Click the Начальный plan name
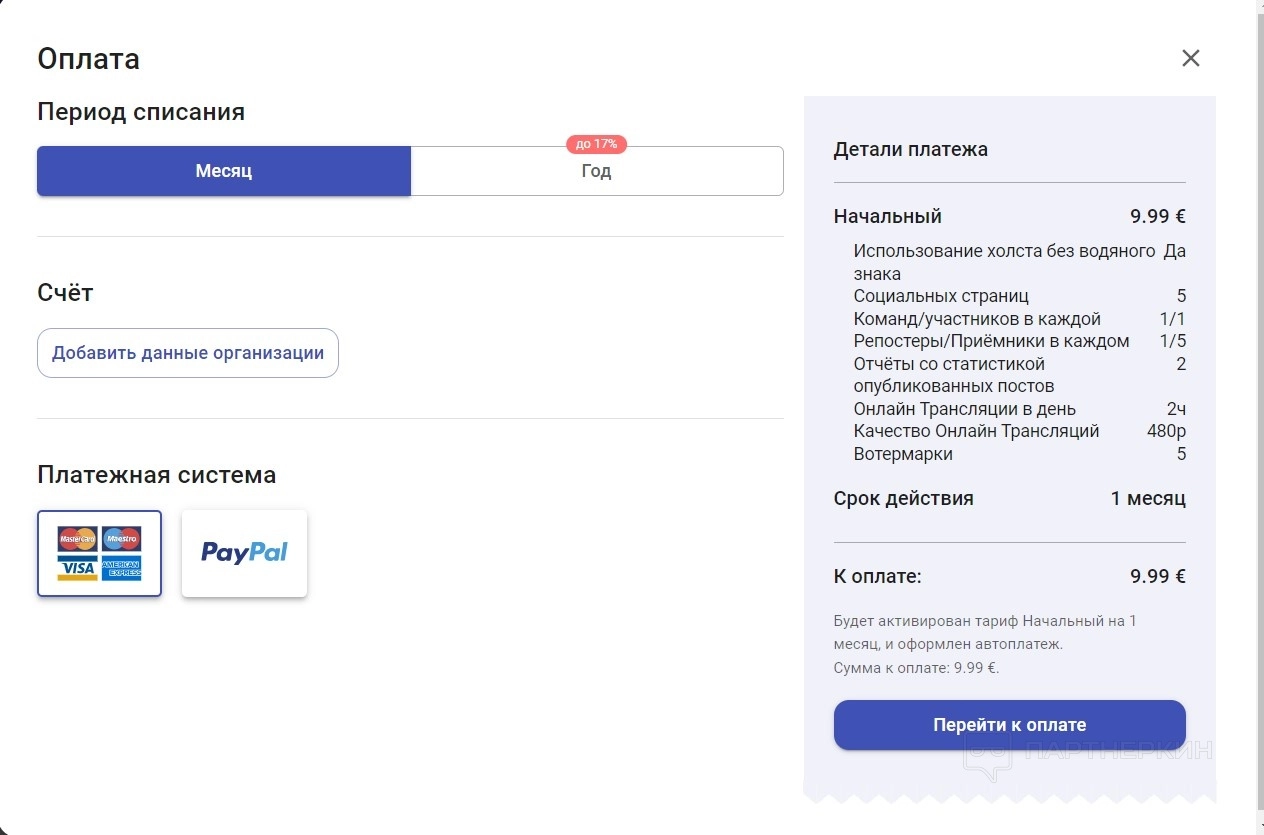1264x835 pixels. [x=887, y=216]
